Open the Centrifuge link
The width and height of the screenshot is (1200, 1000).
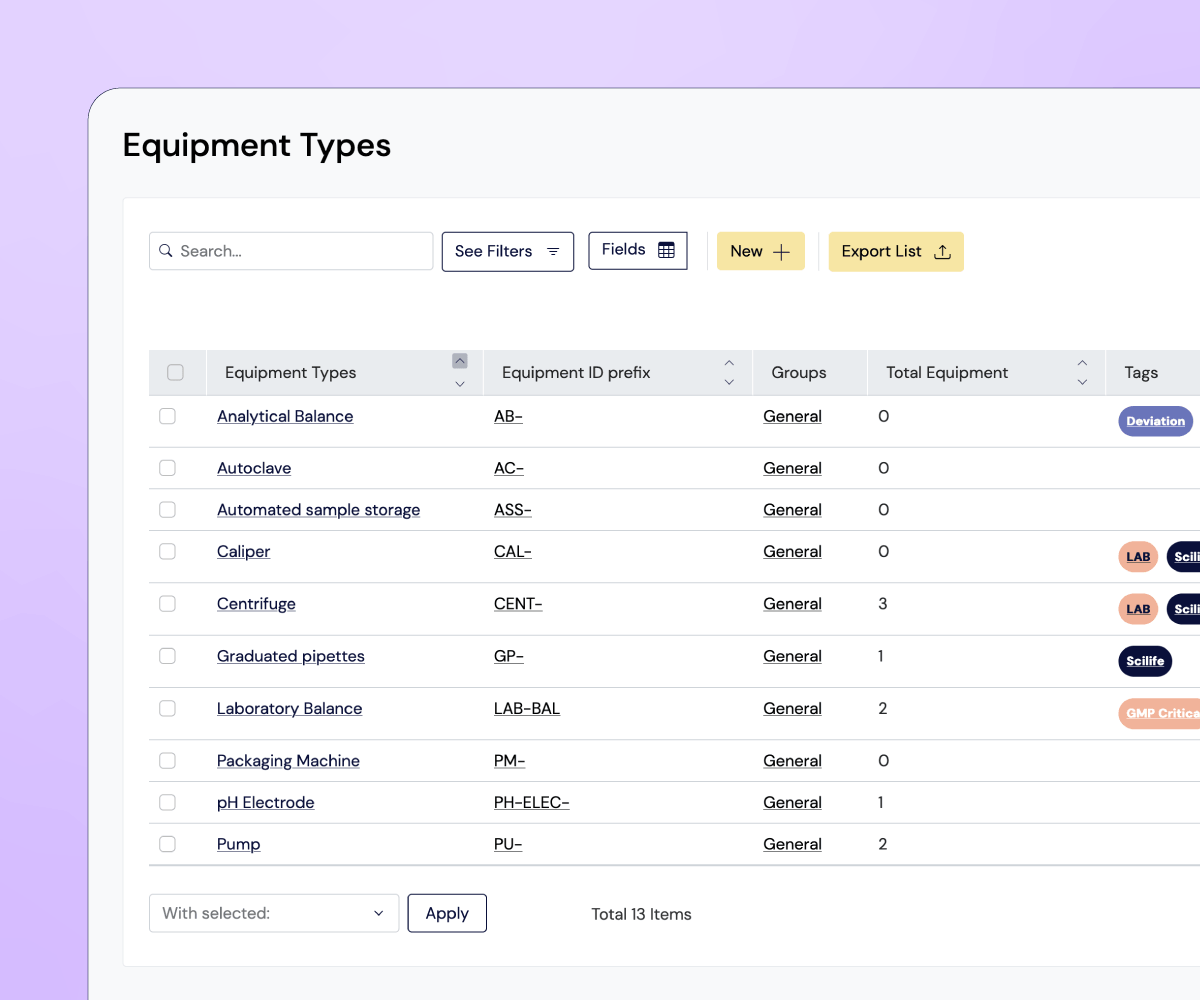[x=256, y=604]
